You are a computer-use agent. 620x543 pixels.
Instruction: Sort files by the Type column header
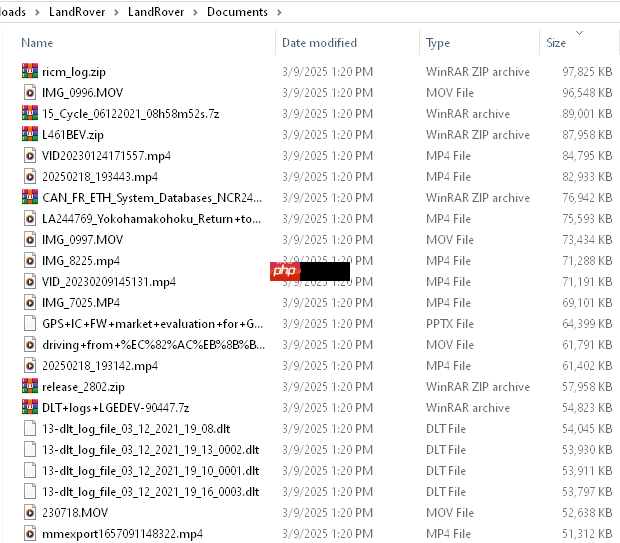[x=438, y=43]
